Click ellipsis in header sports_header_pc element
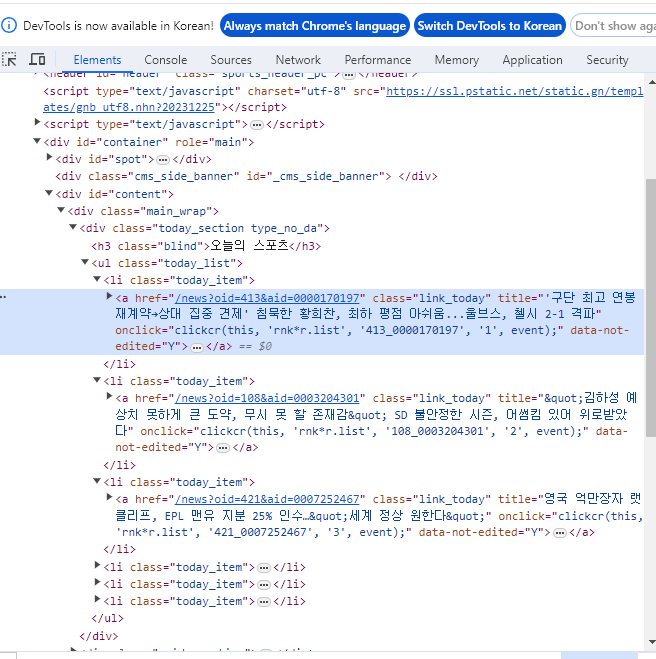Image resolution: width=656 pixels, height=659 pixels. pyautogui.click(x=348, y=75)
